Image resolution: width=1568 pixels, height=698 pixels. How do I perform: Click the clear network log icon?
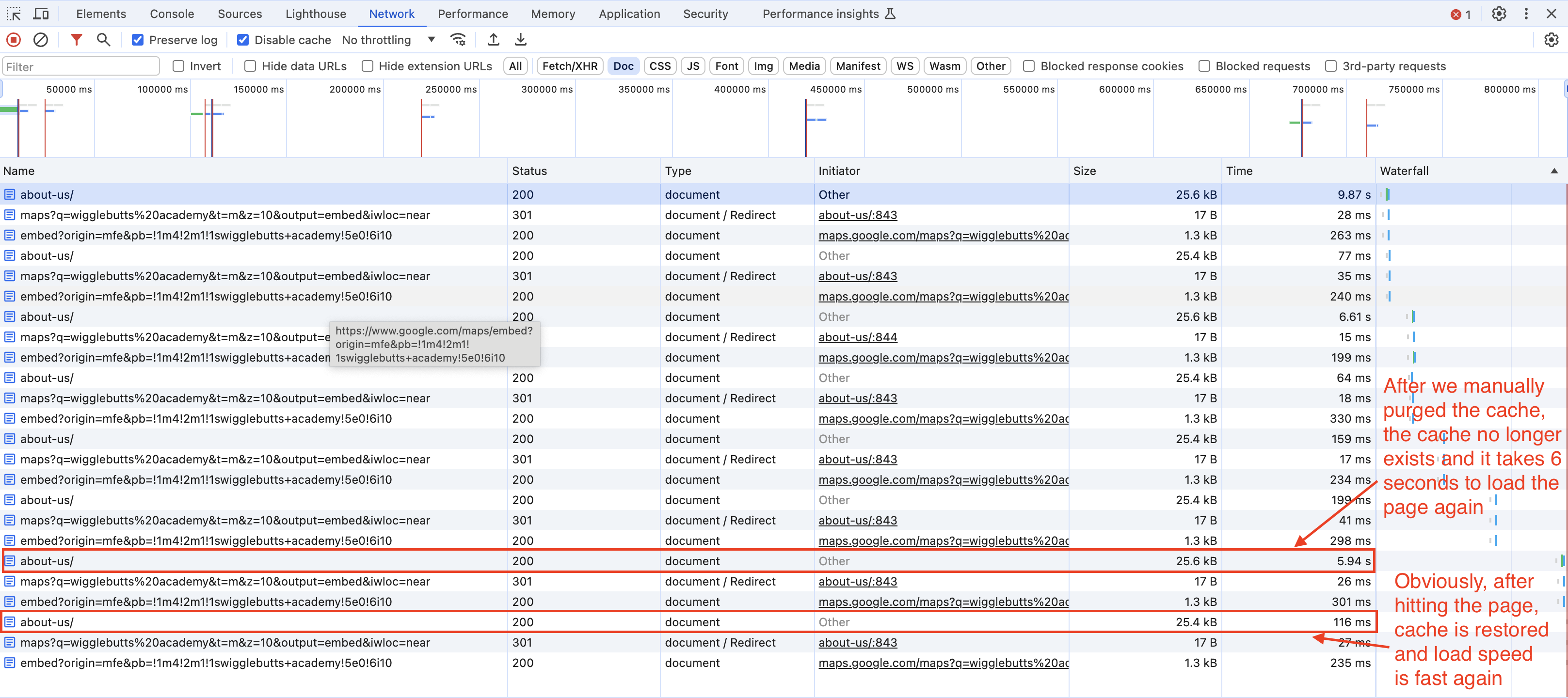point(40,40)
